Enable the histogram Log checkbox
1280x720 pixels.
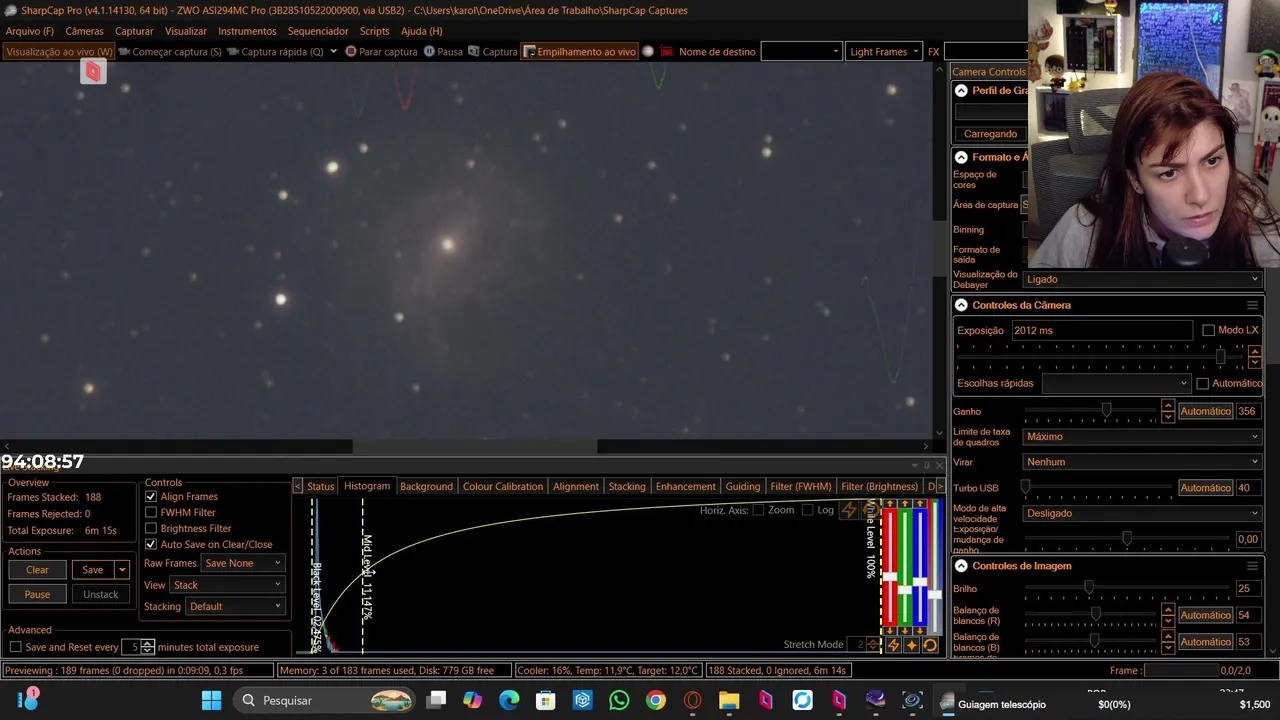[806, 510]
